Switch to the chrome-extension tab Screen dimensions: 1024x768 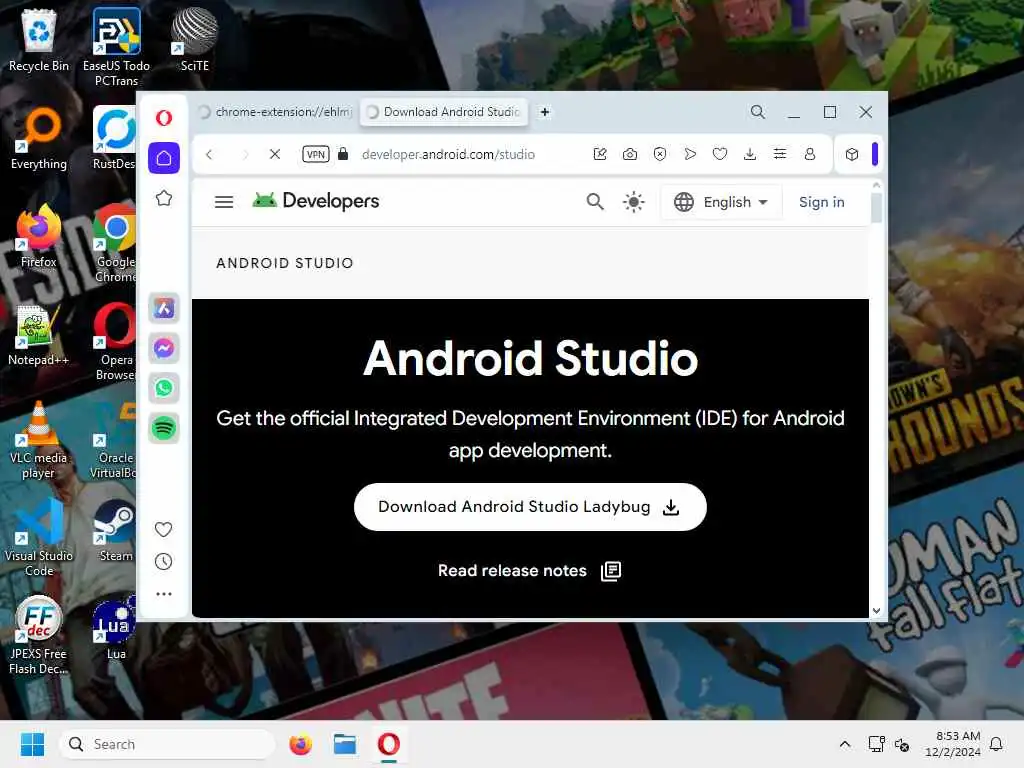click(275, 112)
